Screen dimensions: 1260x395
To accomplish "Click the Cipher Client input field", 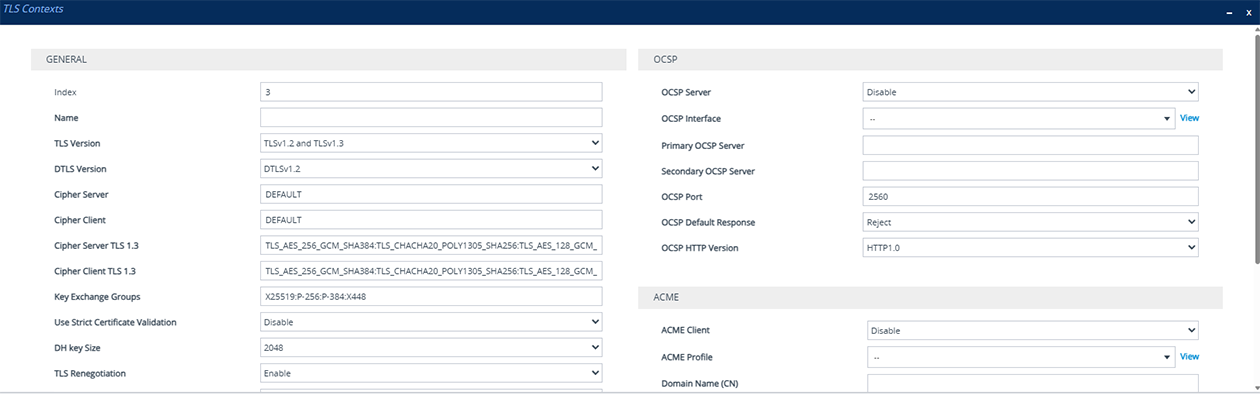I will click(431, 220).
